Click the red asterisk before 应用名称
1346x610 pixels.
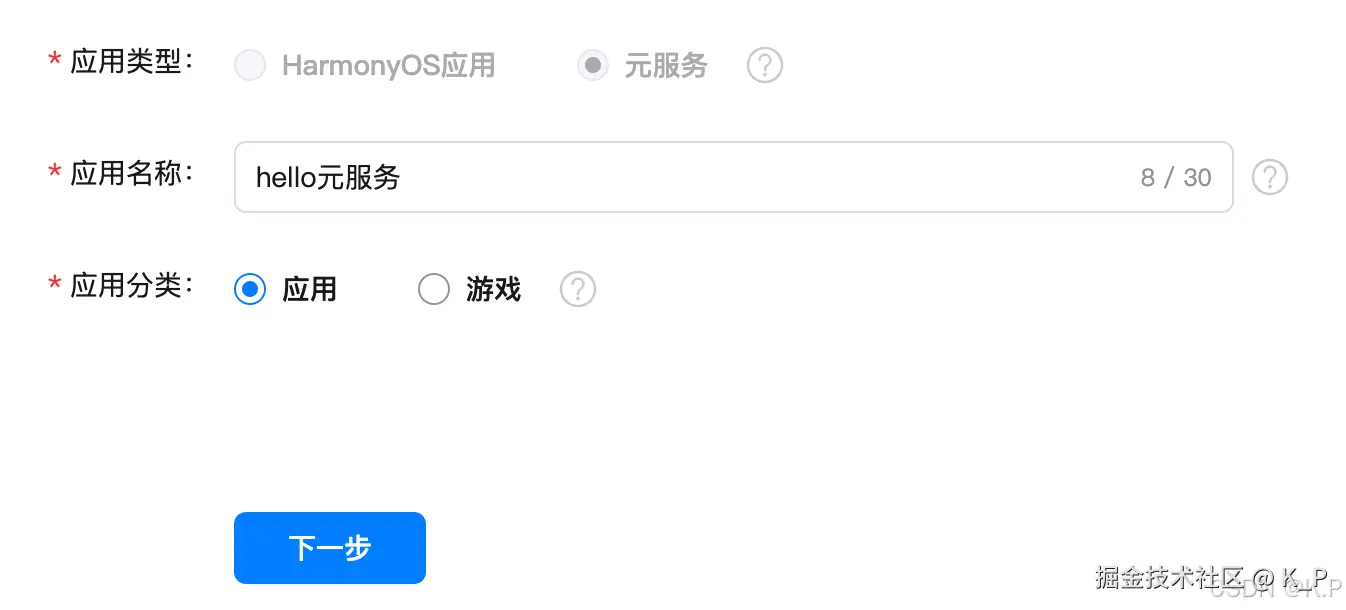click(x=52, y=171)
